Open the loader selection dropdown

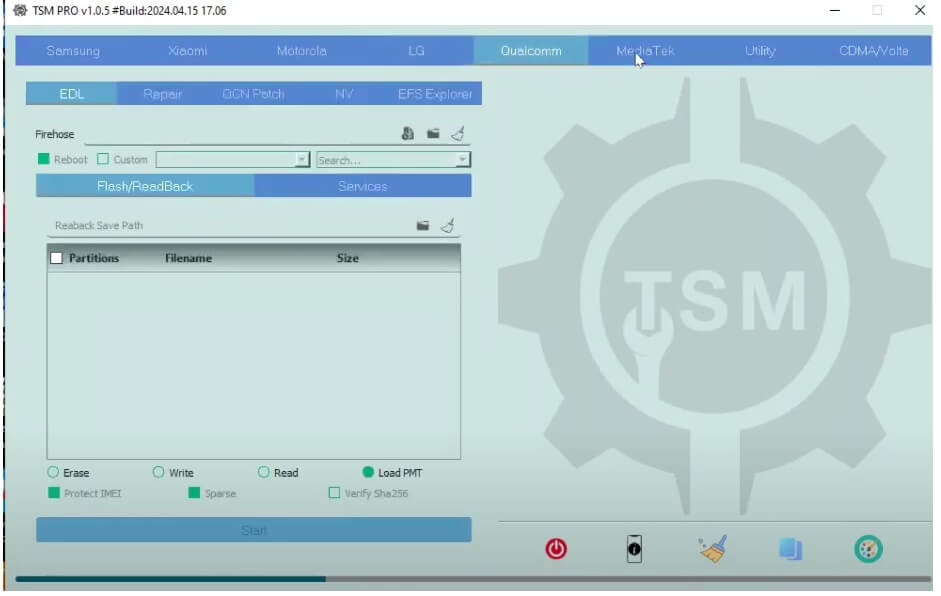click(x=300, y=159)
